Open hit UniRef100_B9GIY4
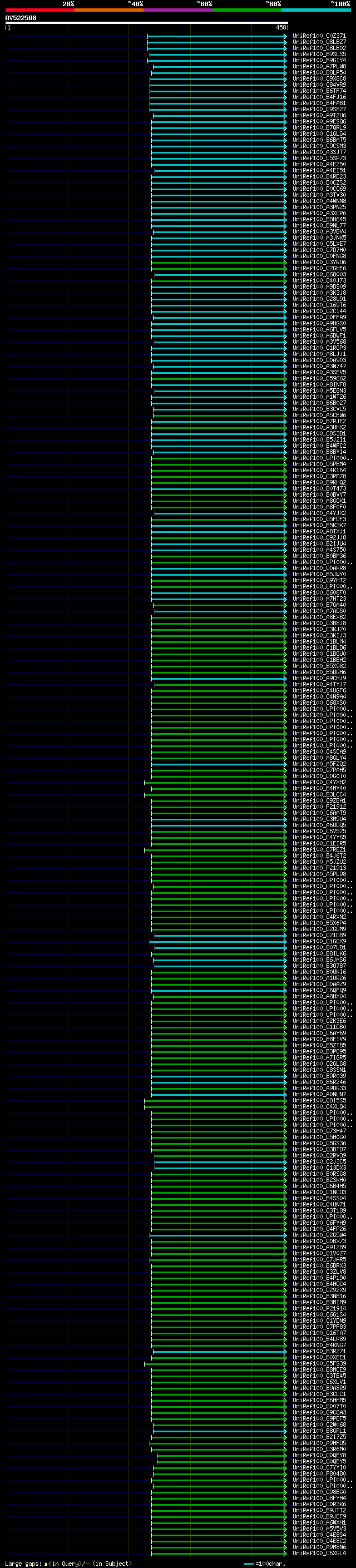 319,60
